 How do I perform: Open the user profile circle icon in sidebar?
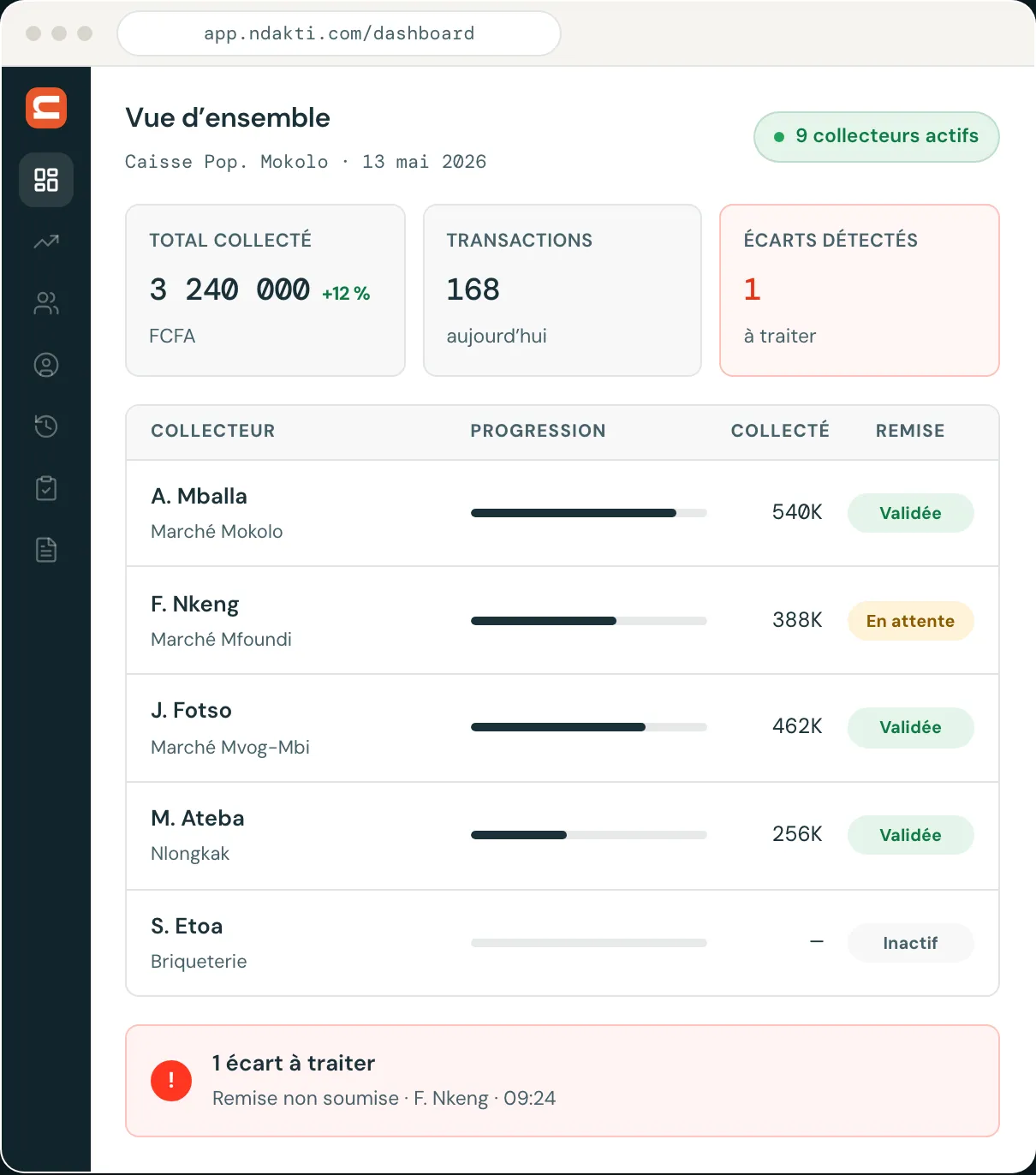pos(46,365)
